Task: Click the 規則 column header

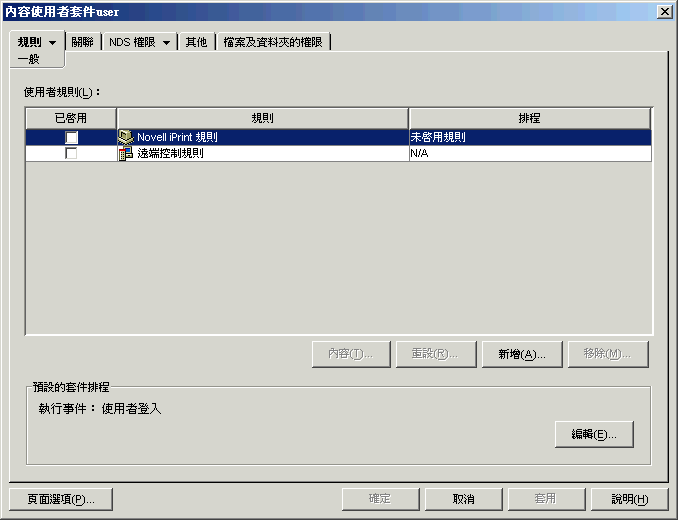Action: click(x=262, y=118)
